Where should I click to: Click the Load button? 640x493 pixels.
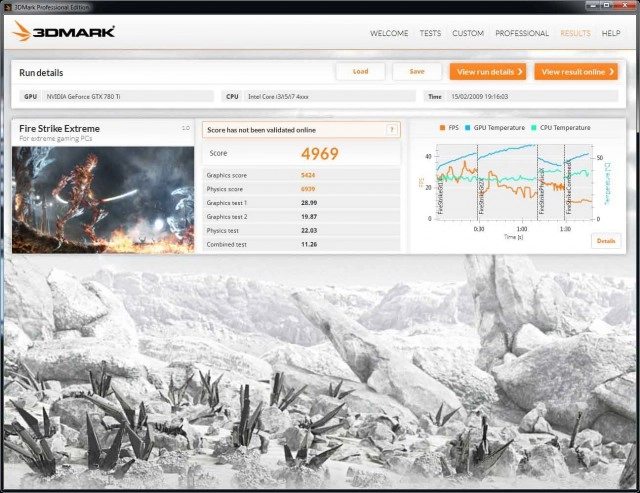(360, 71)
